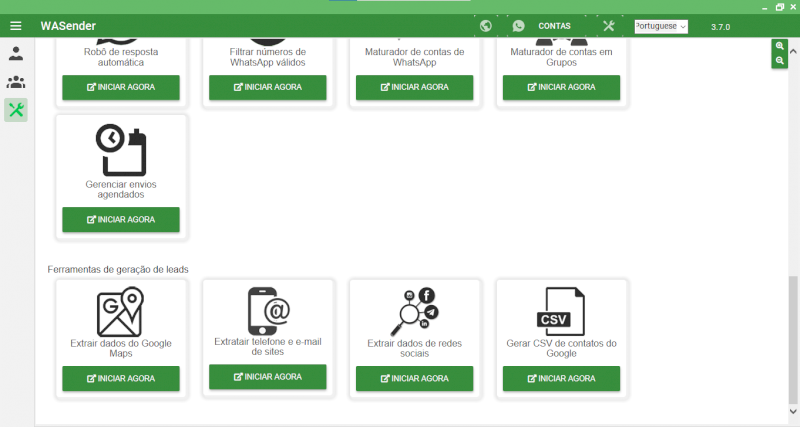800x427 pixels.
Task: Click the scheduled sends clock icon
Action: [x=121, y=150]
